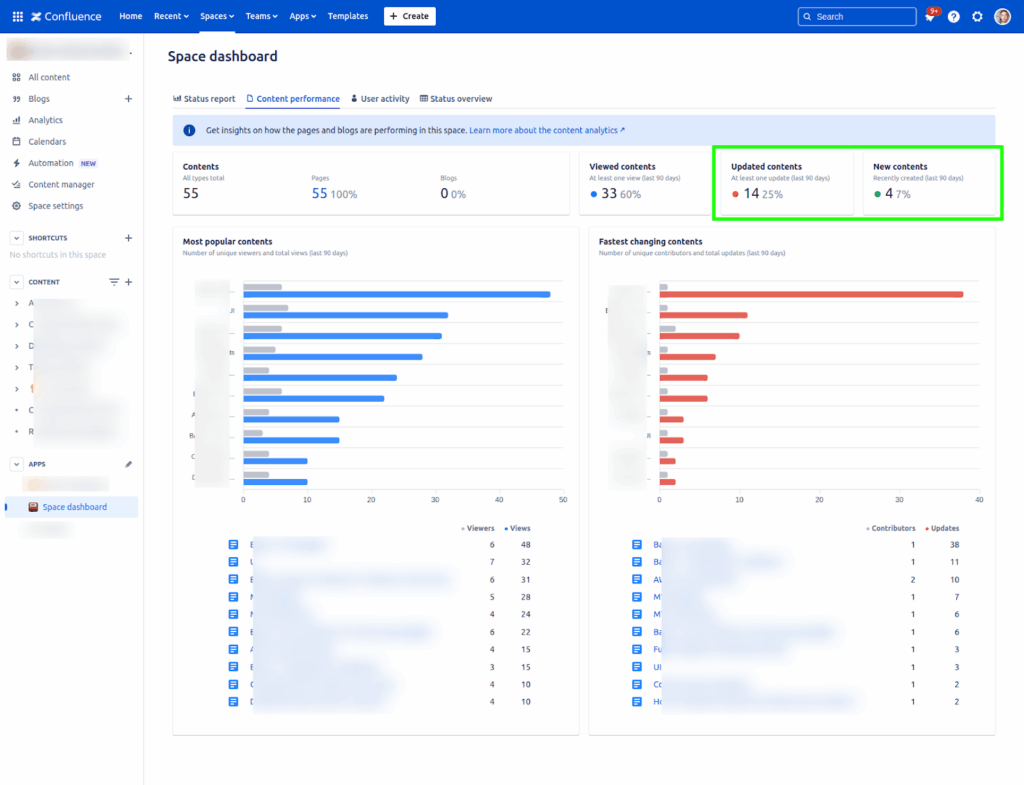Open the help question mark icon
This screenshot has width=1024, height=785.
(954, 16)
